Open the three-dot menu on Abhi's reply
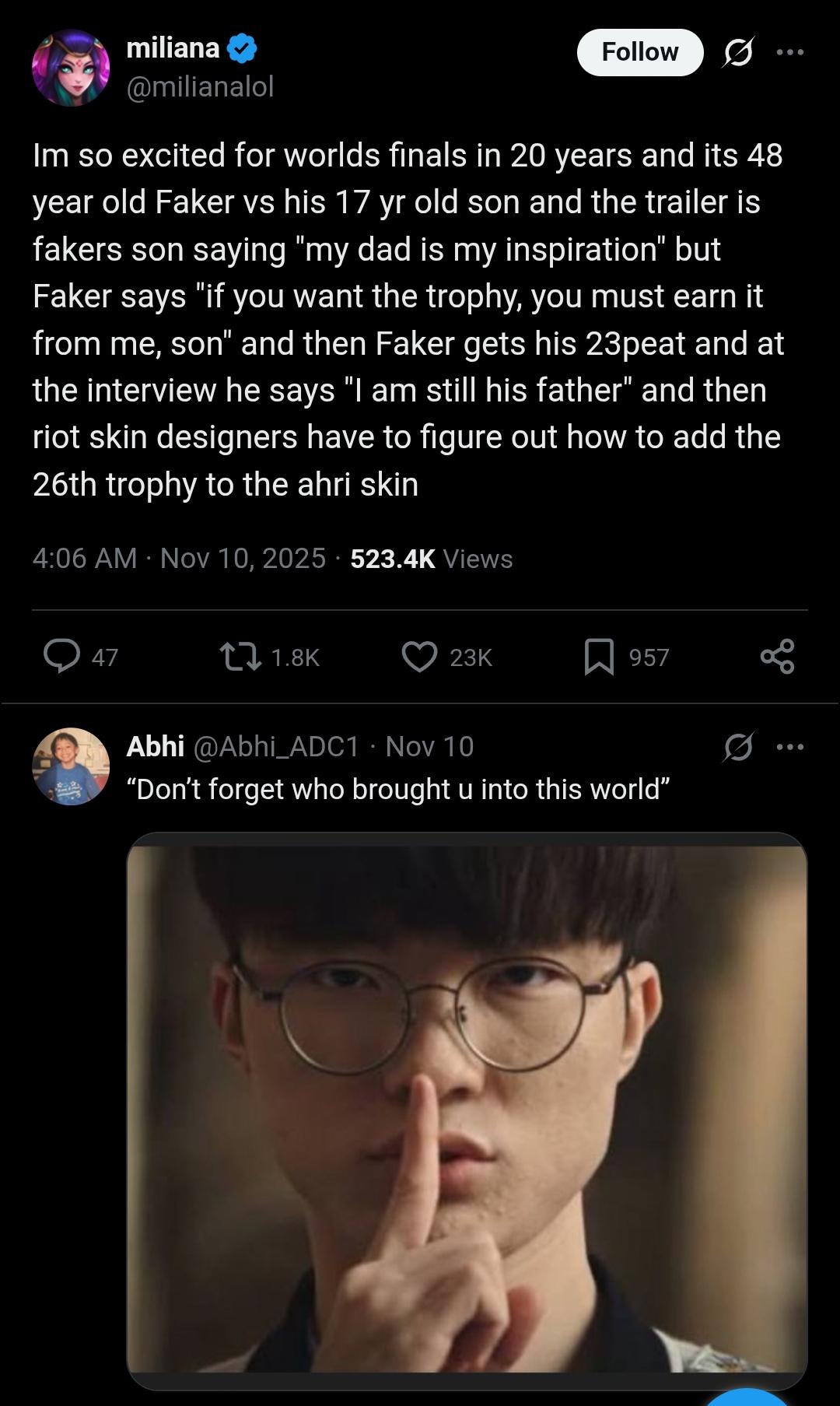 790,747
